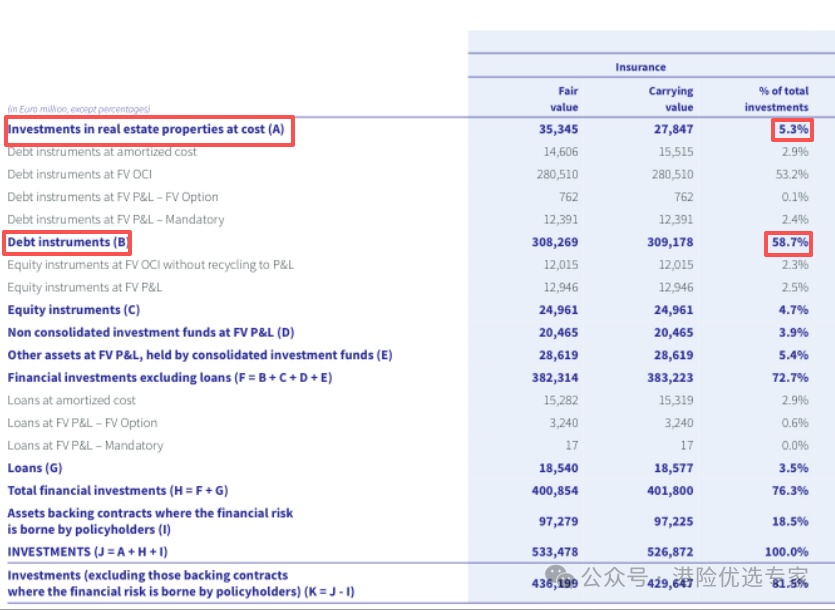Select the 18.5% percentage value

pyautogui.click(x=790, y=521)
